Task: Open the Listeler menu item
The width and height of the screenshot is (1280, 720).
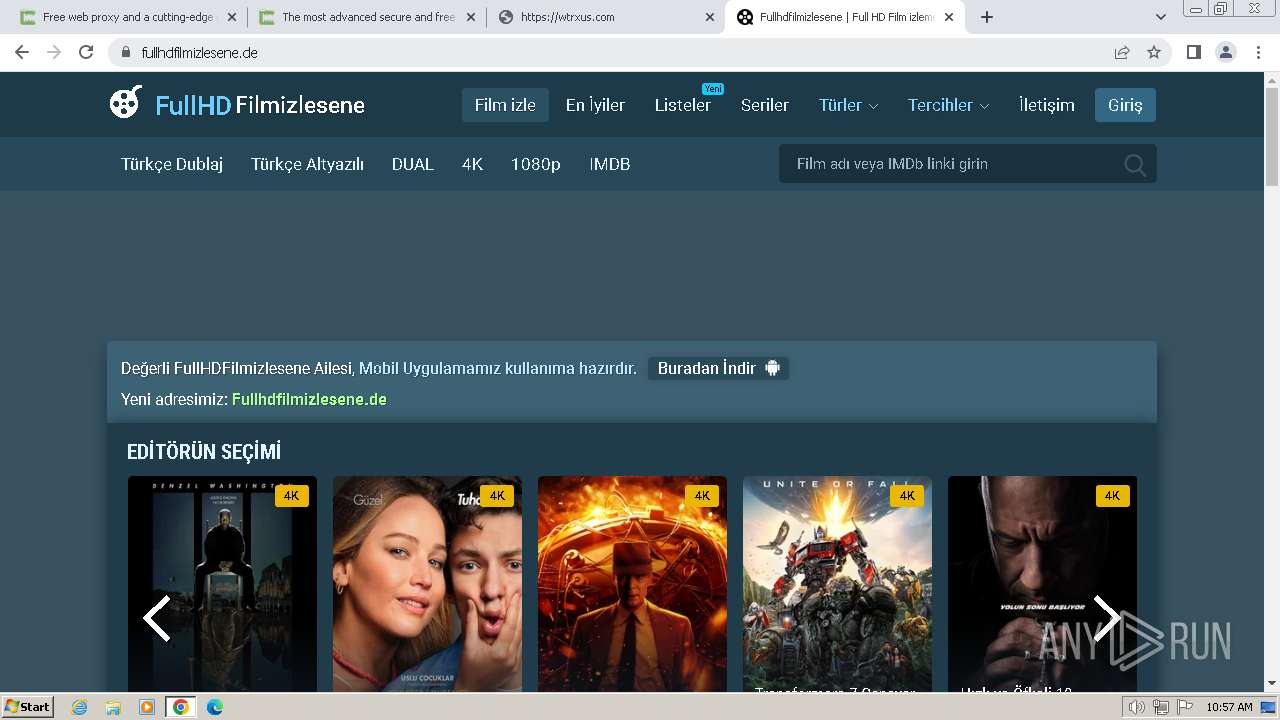Action: click(683, 105)
